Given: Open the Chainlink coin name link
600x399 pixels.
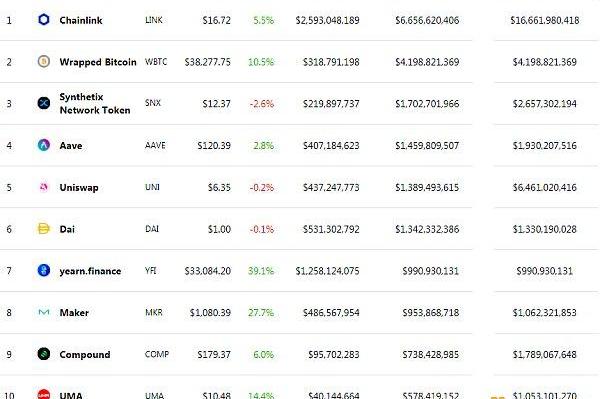Looking at the screenshot, I should (x=81, y=20).
